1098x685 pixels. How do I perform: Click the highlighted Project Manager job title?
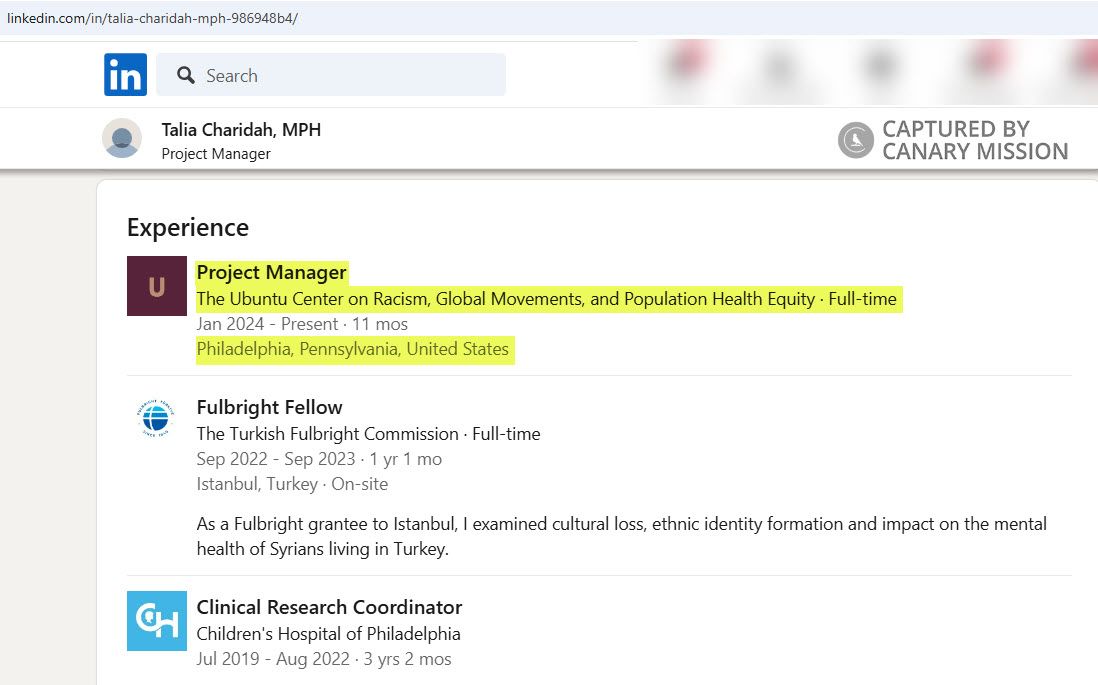click(x=271, y=272)
